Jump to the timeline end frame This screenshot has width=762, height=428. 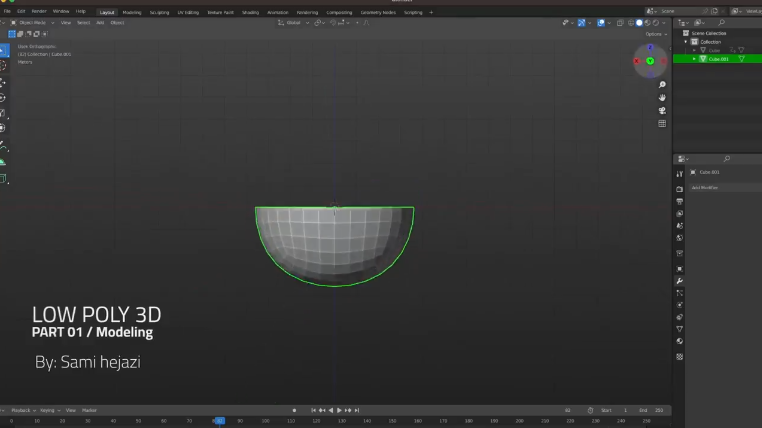[357, 411]
